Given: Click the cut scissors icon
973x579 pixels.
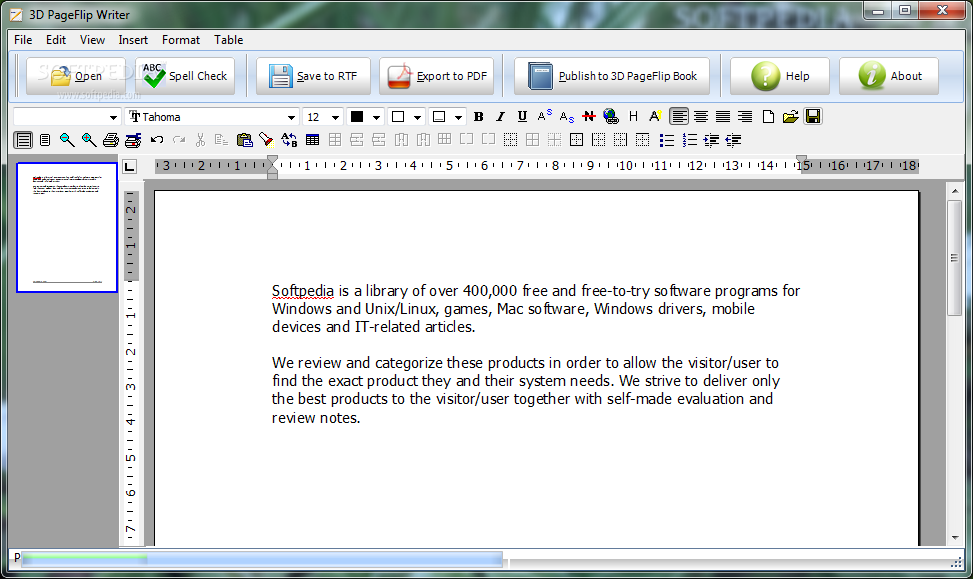Looking at the screenshot, I should coord(200,140).
